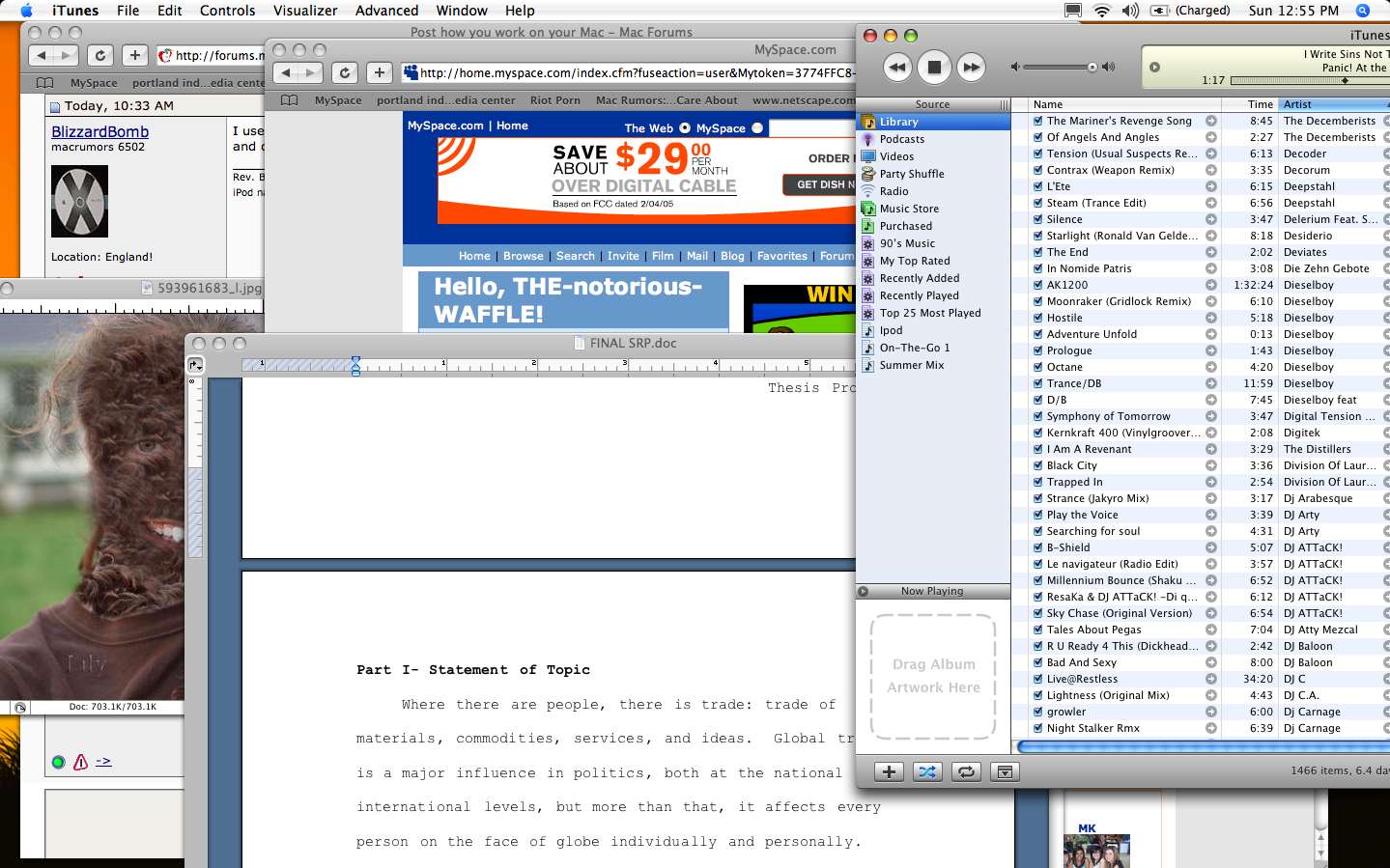Collapse the Now Playing artwork panel triangle
Screen dimensions: 1390x868
pyautogui.click(x=864, y=591)
